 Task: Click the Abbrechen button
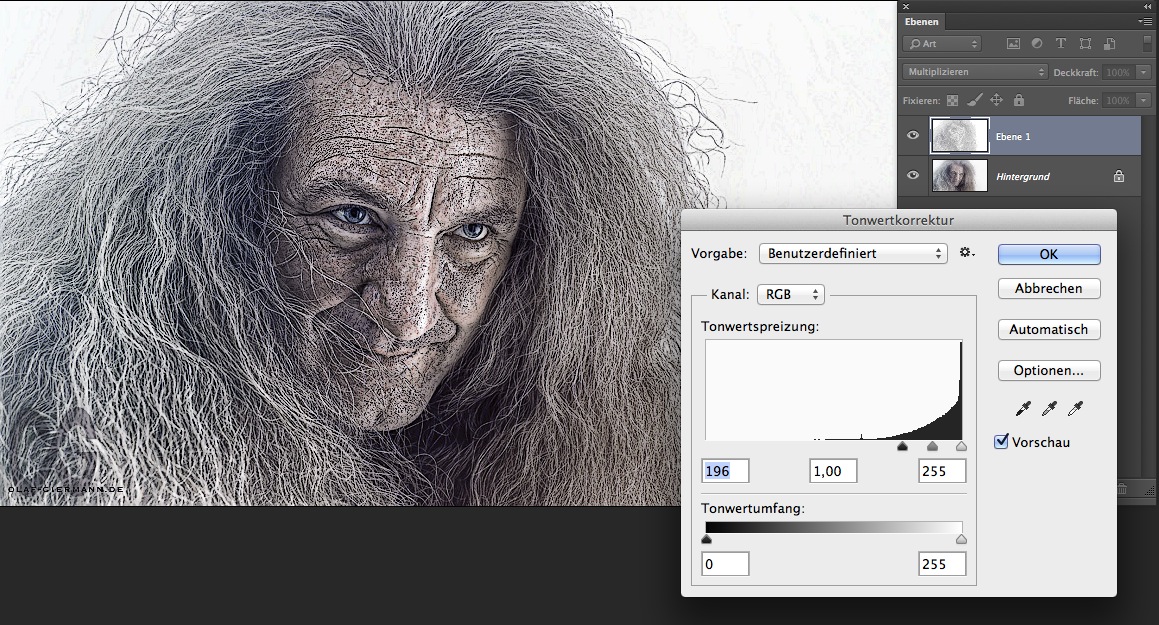1049,288
